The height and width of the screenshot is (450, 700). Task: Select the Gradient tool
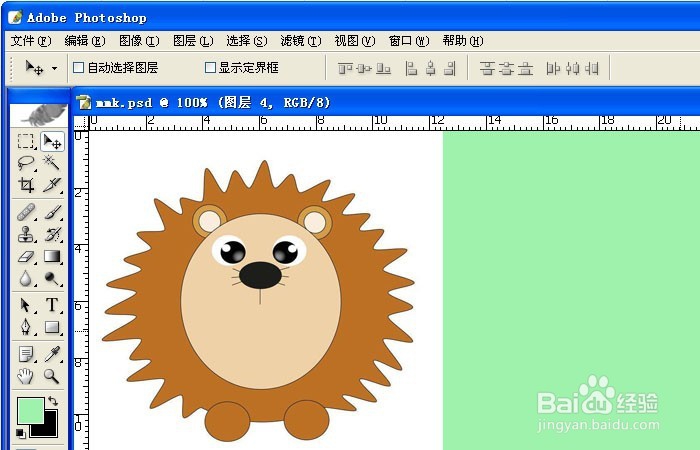point(52,257)
